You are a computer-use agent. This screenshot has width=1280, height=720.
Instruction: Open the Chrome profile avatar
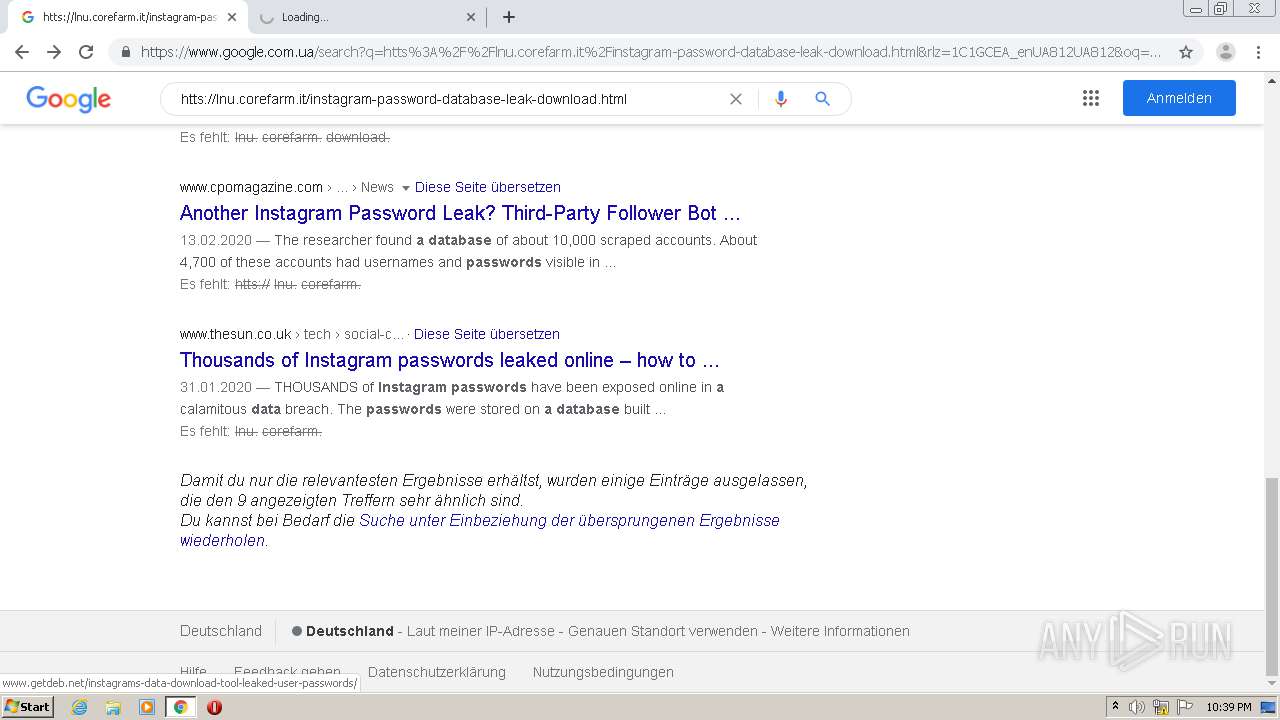1226,52
